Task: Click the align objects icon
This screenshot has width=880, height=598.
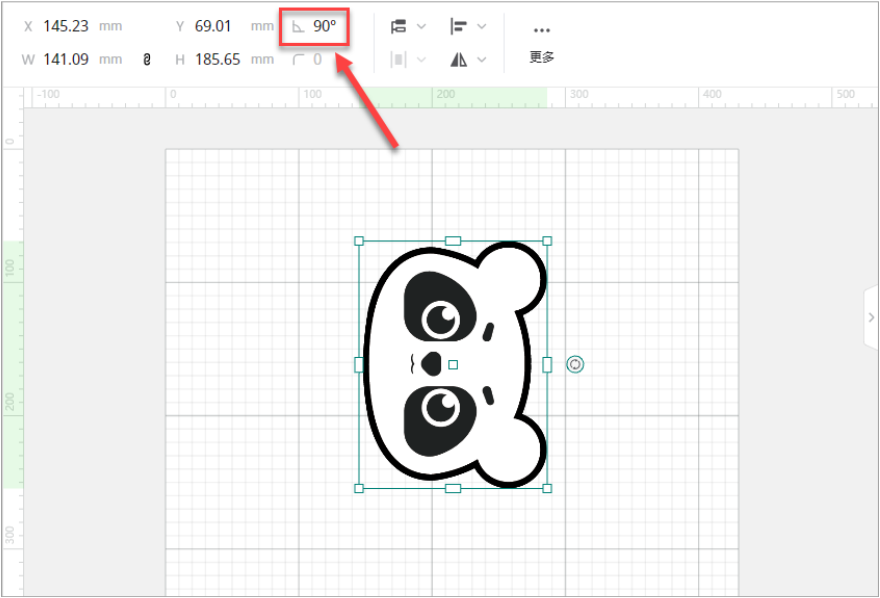Action: tap(458, 27)
